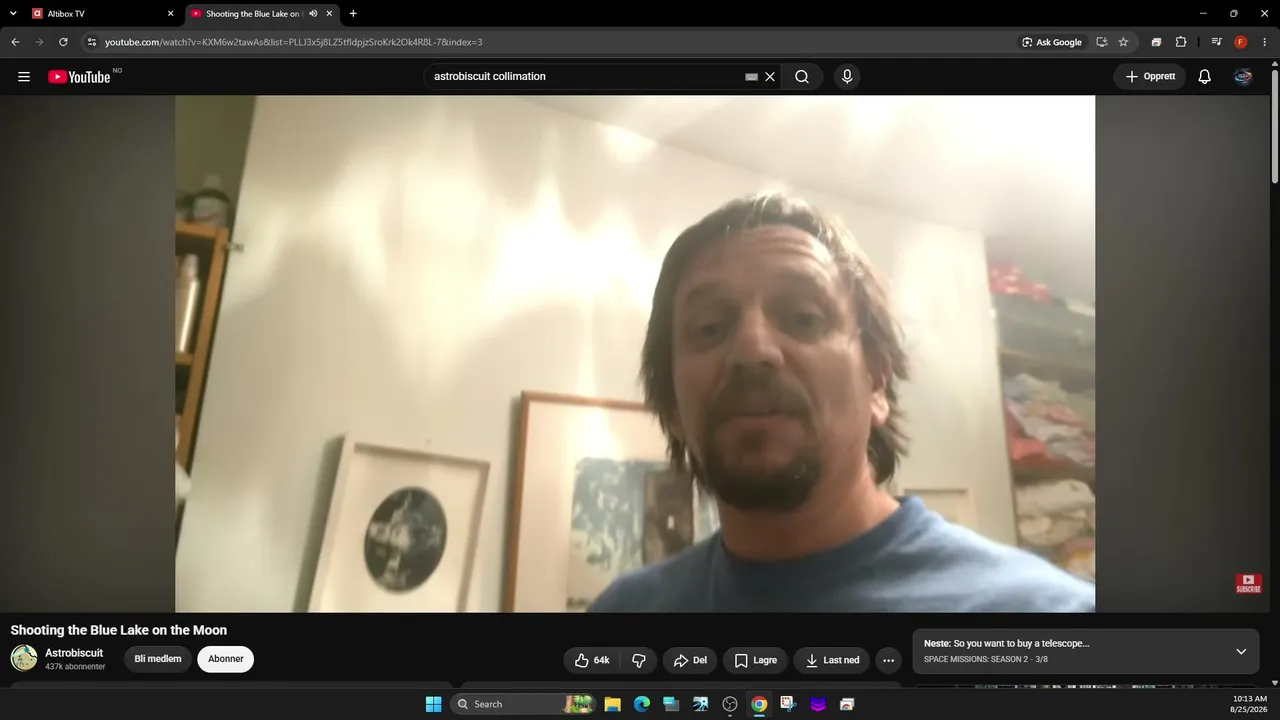Save the video with Lagre button

tap(755, 660)
